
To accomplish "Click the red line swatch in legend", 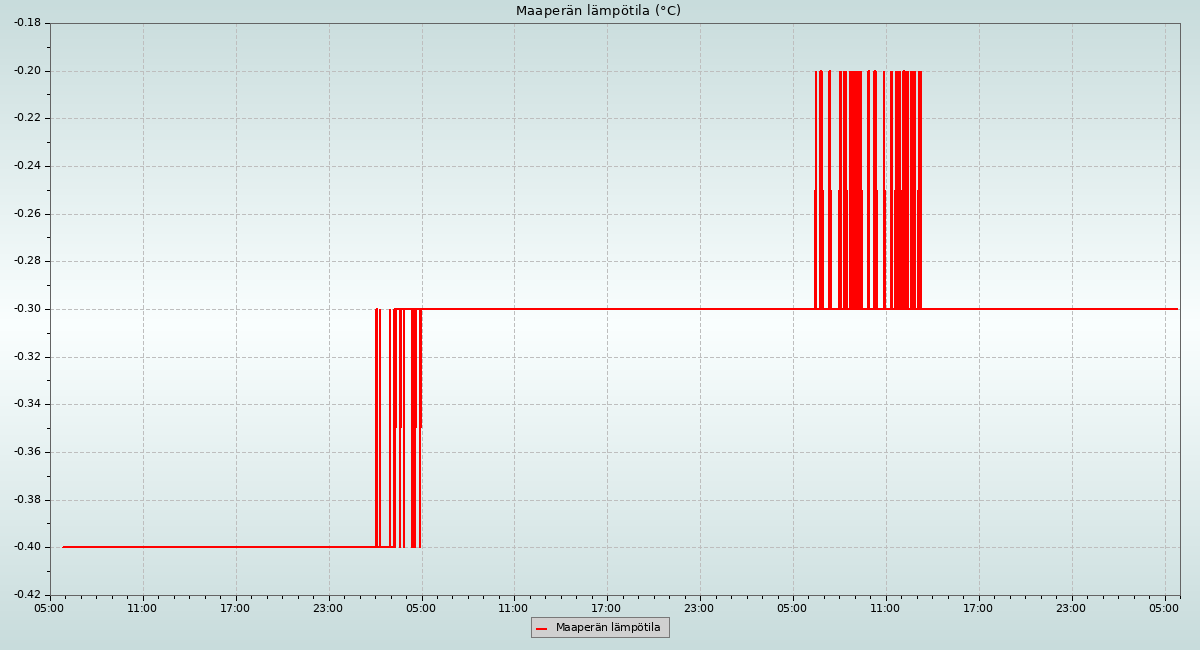I will 542,628.
